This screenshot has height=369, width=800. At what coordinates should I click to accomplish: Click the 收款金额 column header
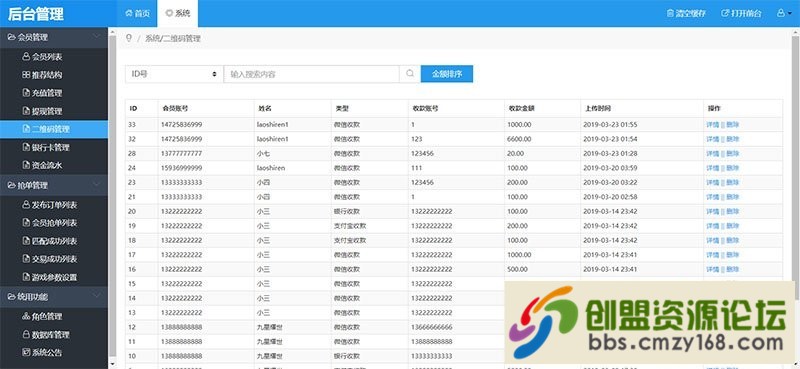pos(521,108)
